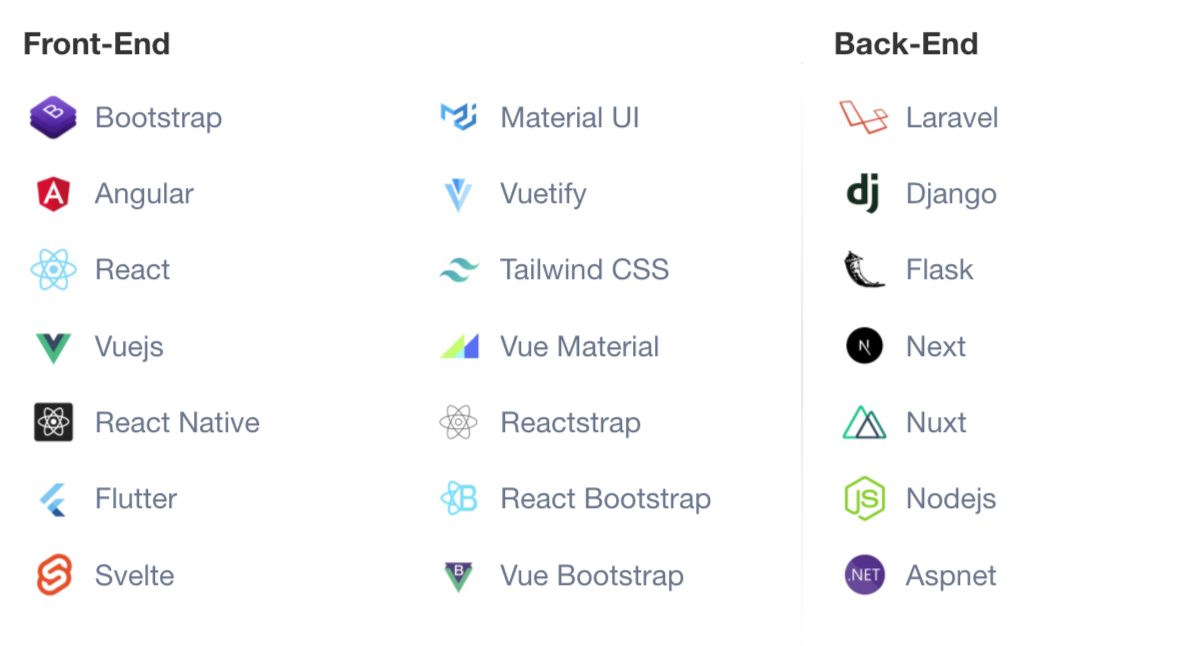Open the Vuetify link
This screenshot has width=1200, height=646.
tap(543, 194)
